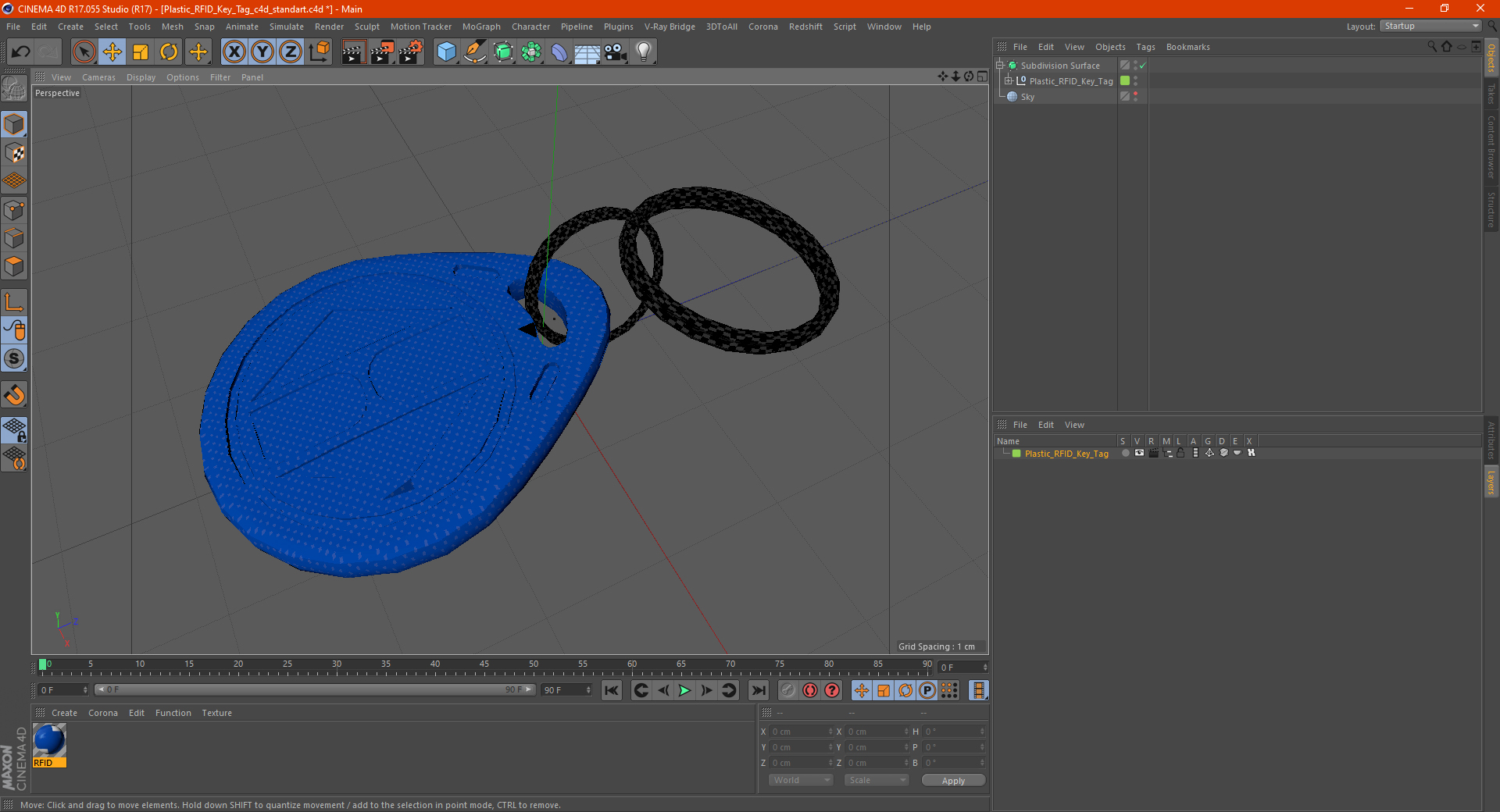Add a camera object icon
The image size is (1500, 812).
[616, 52]
